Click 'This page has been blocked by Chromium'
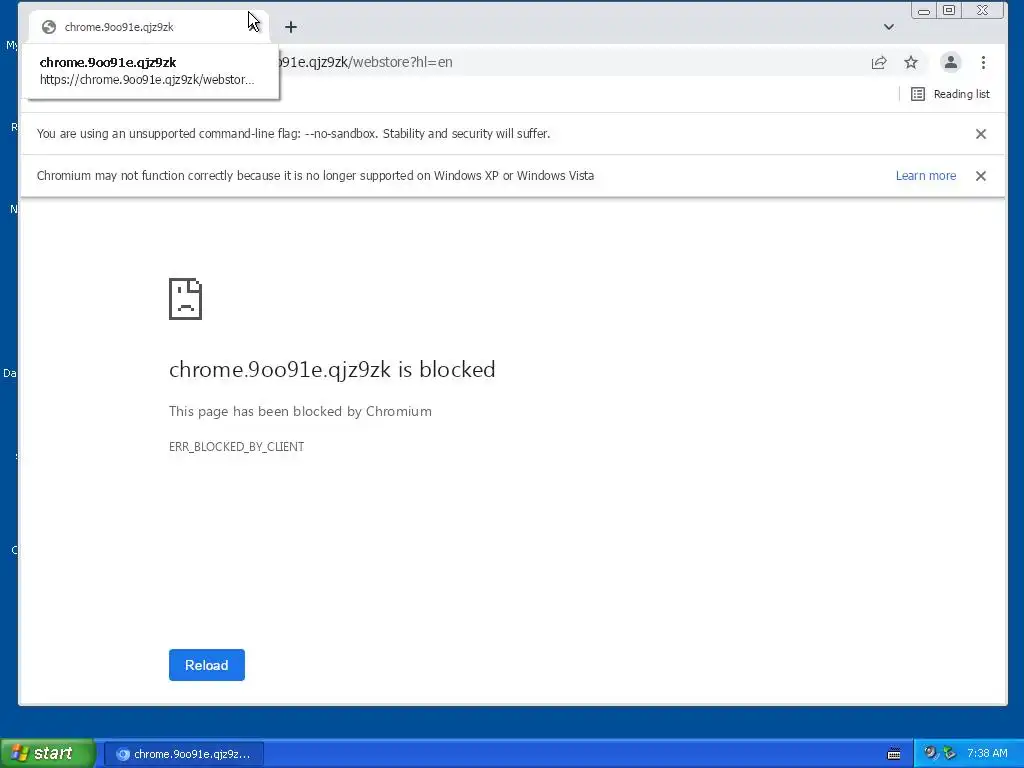This screenshot has width=1024, height=768. pyautogui.click(x=300, y=411)
